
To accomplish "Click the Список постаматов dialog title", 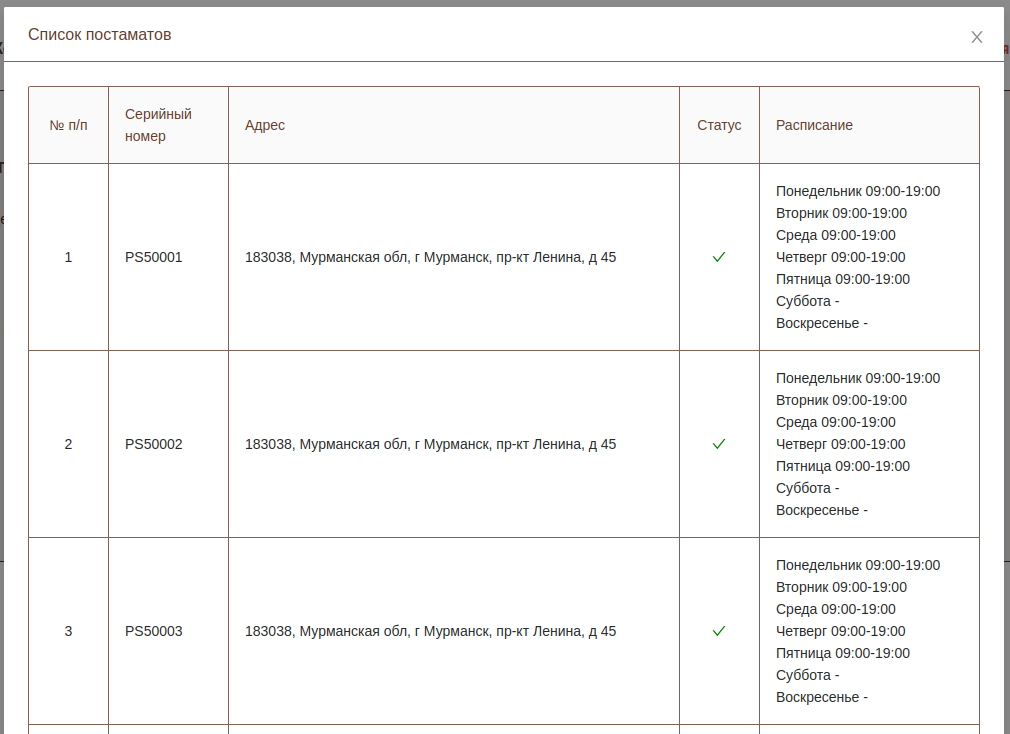I will click(x=99, y=35).
